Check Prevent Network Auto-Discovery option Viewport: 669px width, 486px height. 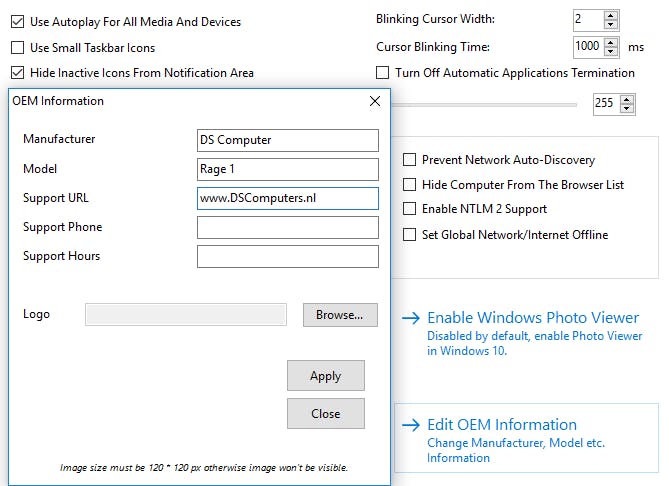(x=409, y=159)
